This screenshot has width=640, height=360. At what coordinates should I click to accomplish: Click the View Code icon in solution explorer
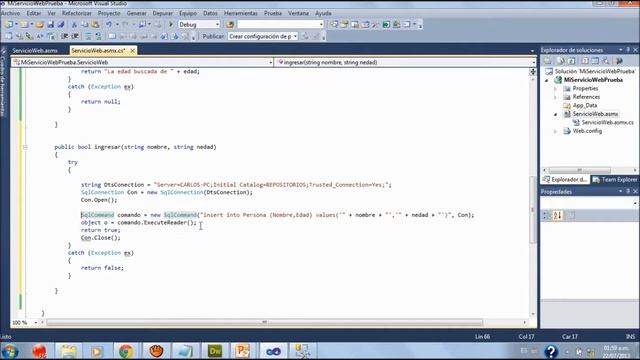coord(585,61)
